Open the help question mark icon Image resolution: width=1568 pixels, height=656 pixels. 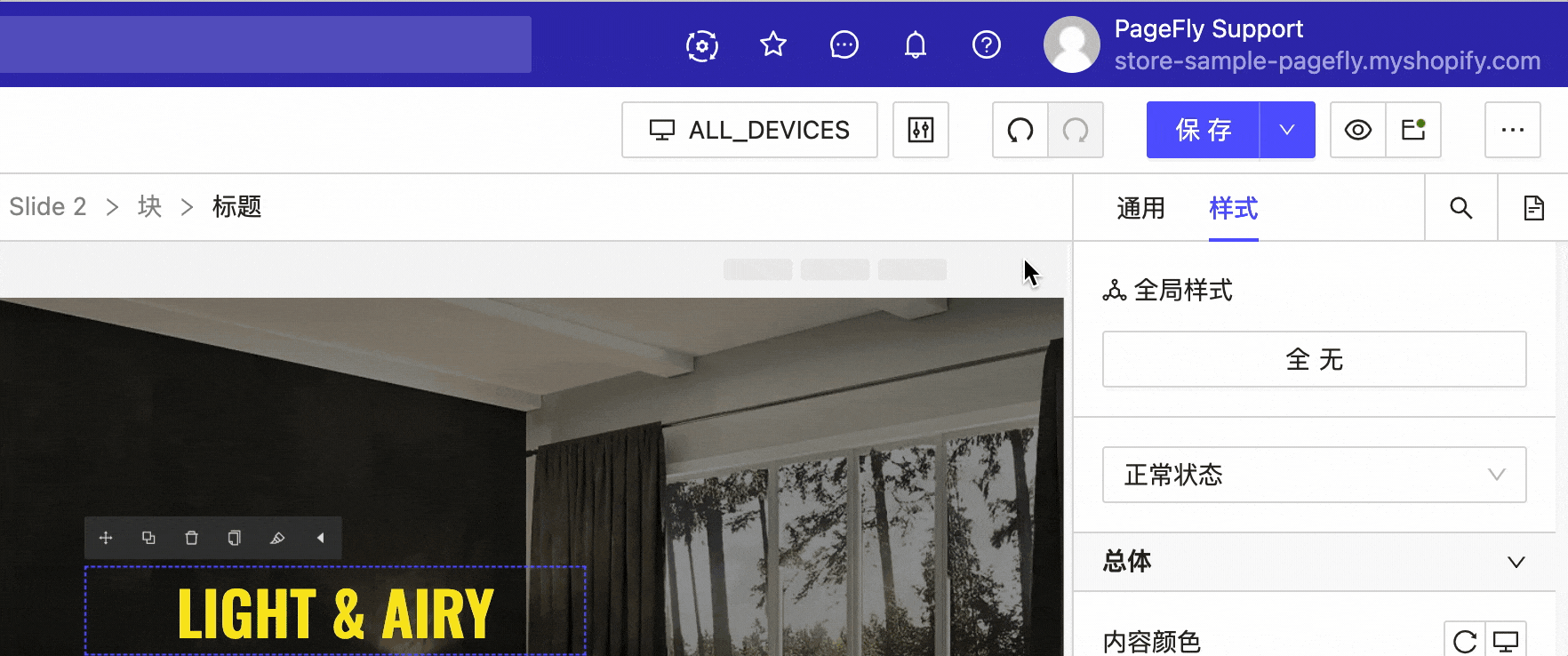click(x=987, y=44)
